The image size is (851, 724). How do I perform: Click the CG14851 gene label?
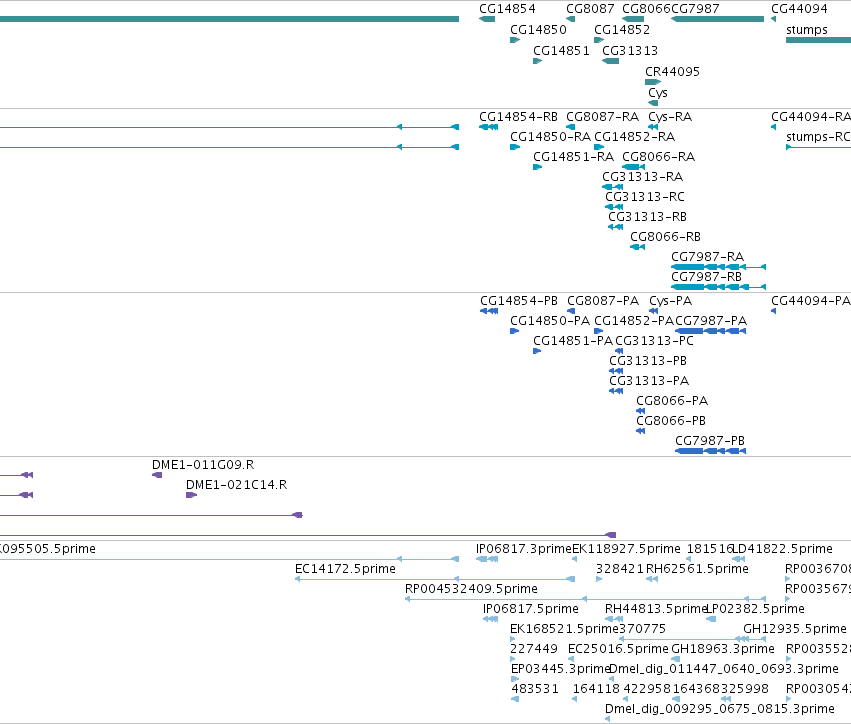click(561, 51)
